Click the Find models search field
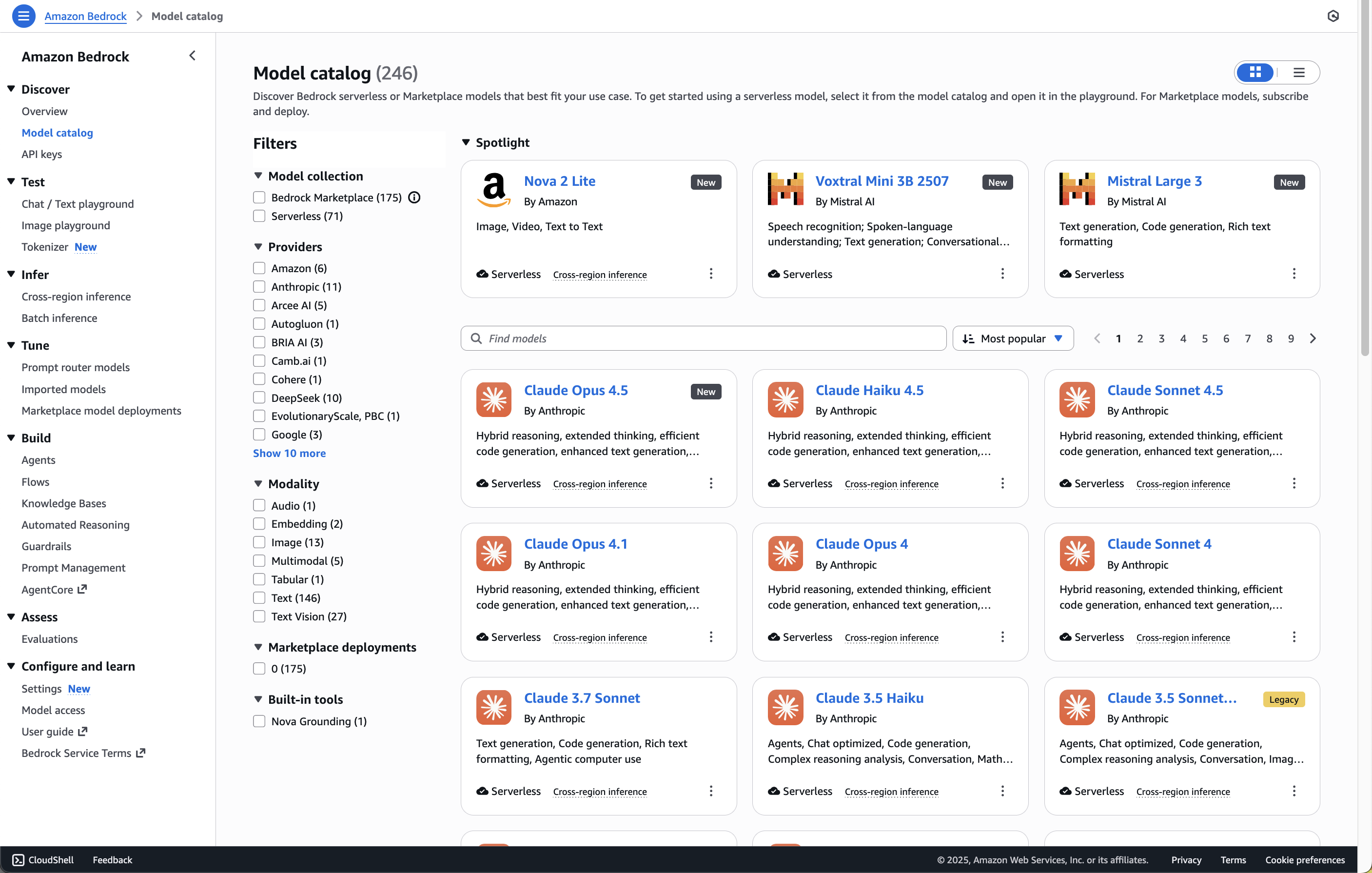Viewport: 1372px width, 873px height. click(704, 338)
